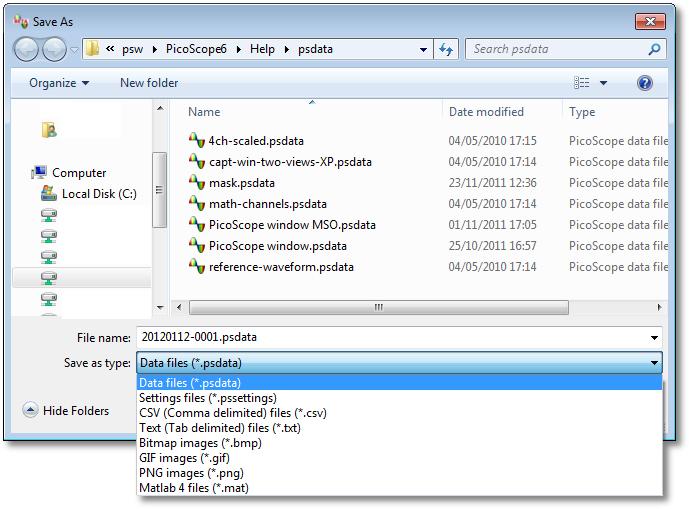Expand arrow after PicoScope6 in path
This screenshot has height=509, width=689.
pyautogui.click(x=239, y=49)
